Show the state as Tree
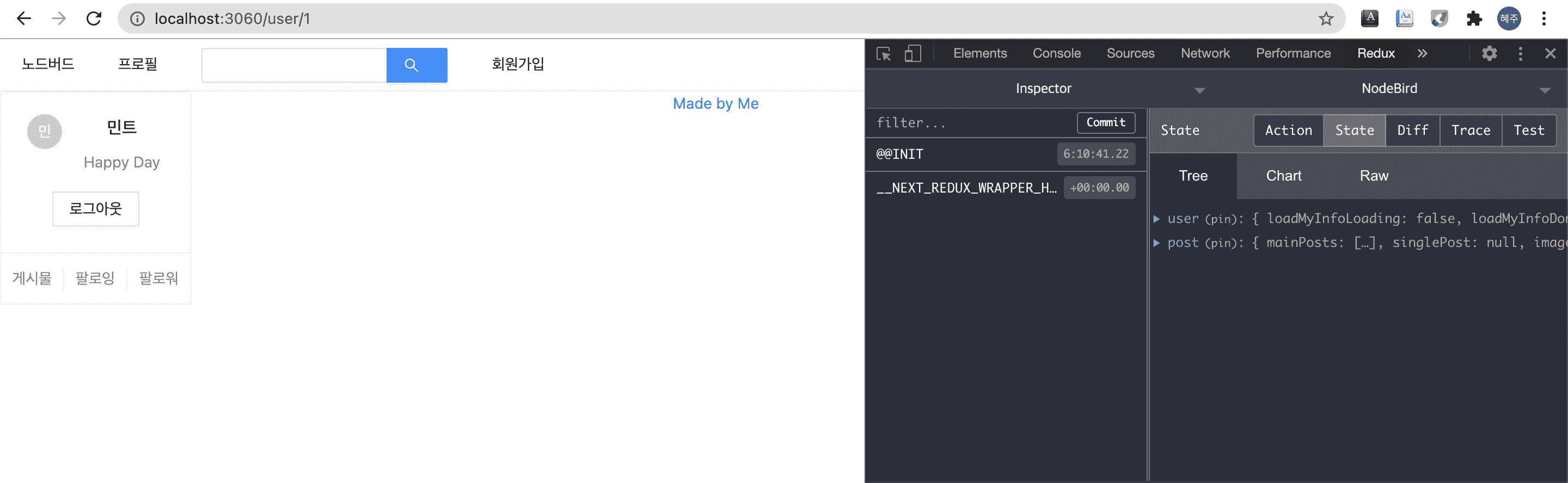 [1193, 176]
